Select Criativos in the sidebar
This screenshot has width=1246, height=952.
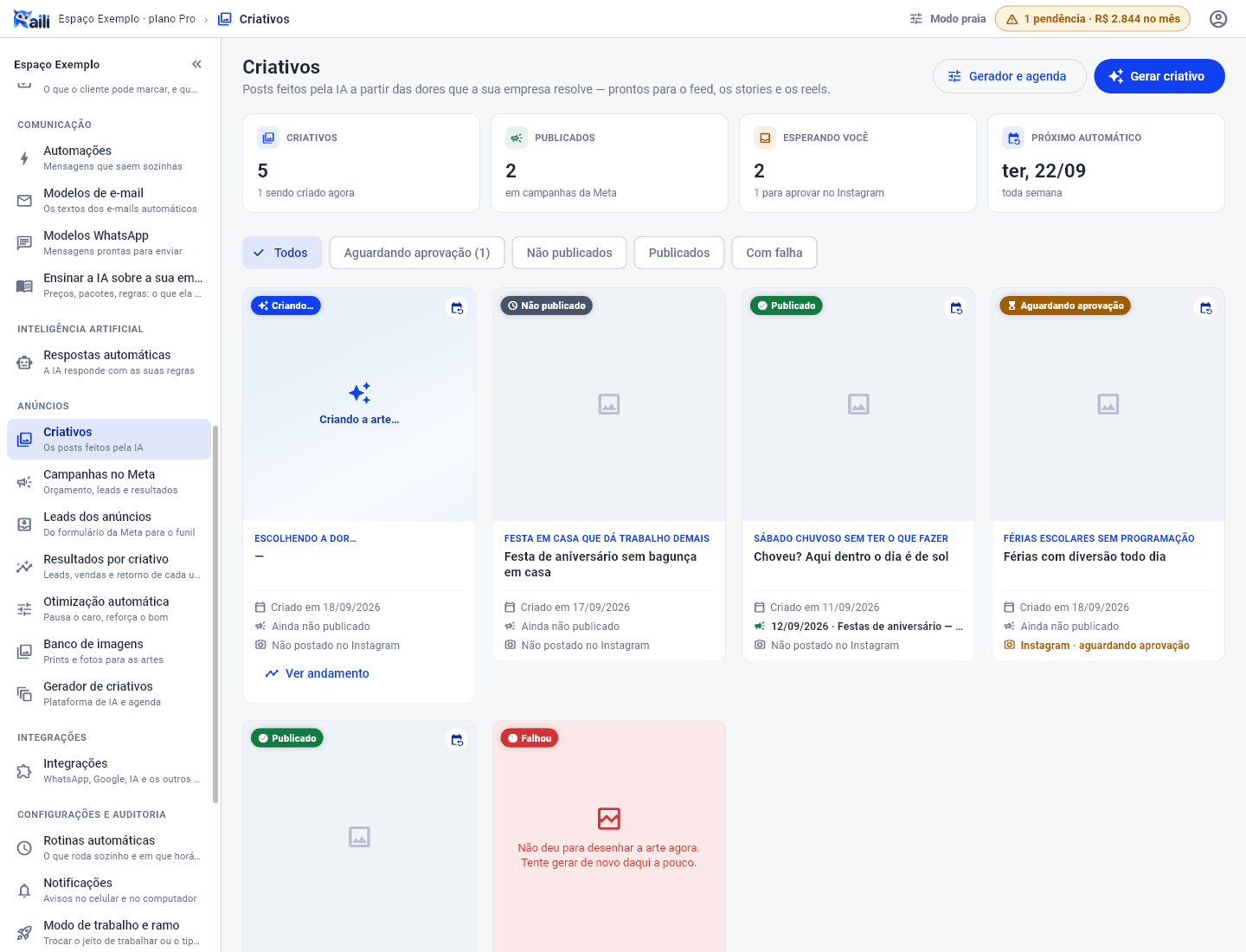109,439
